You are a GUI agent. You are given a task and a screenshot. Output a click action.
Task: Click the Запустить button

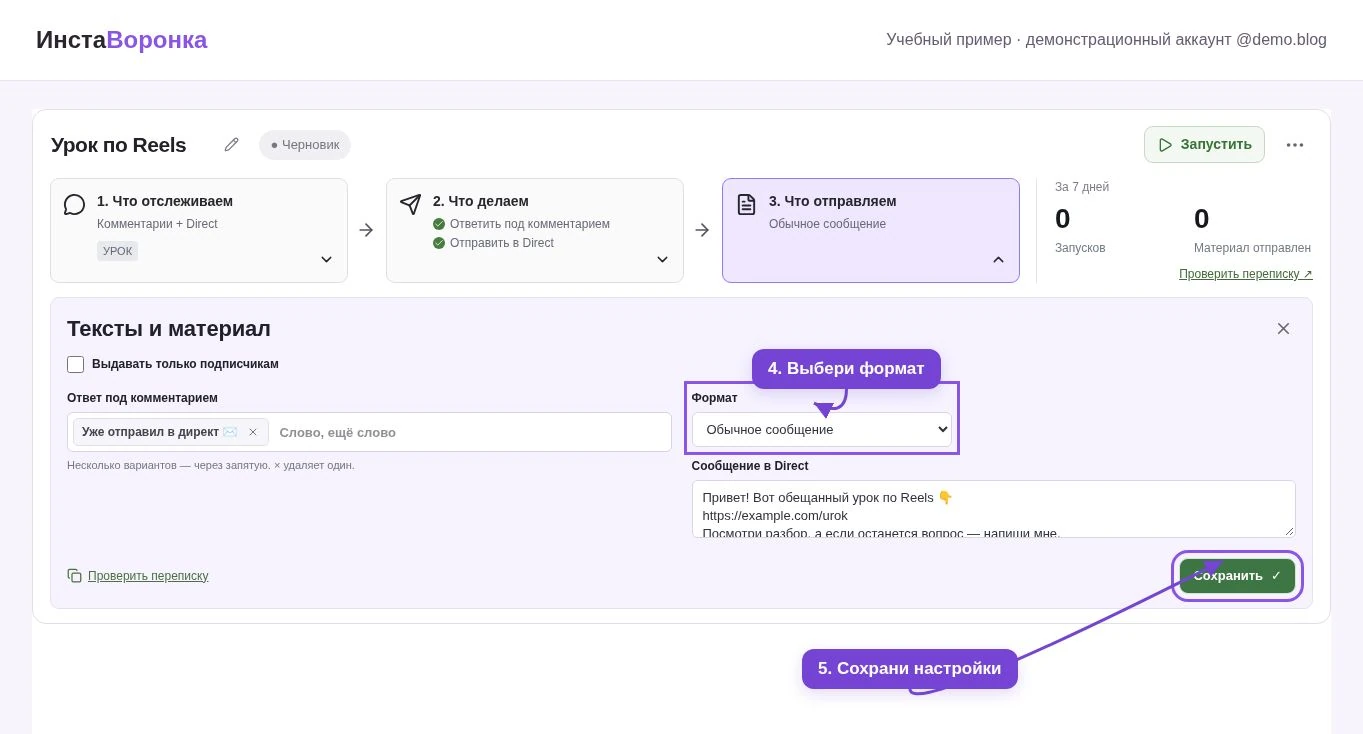coord(1204,145)
